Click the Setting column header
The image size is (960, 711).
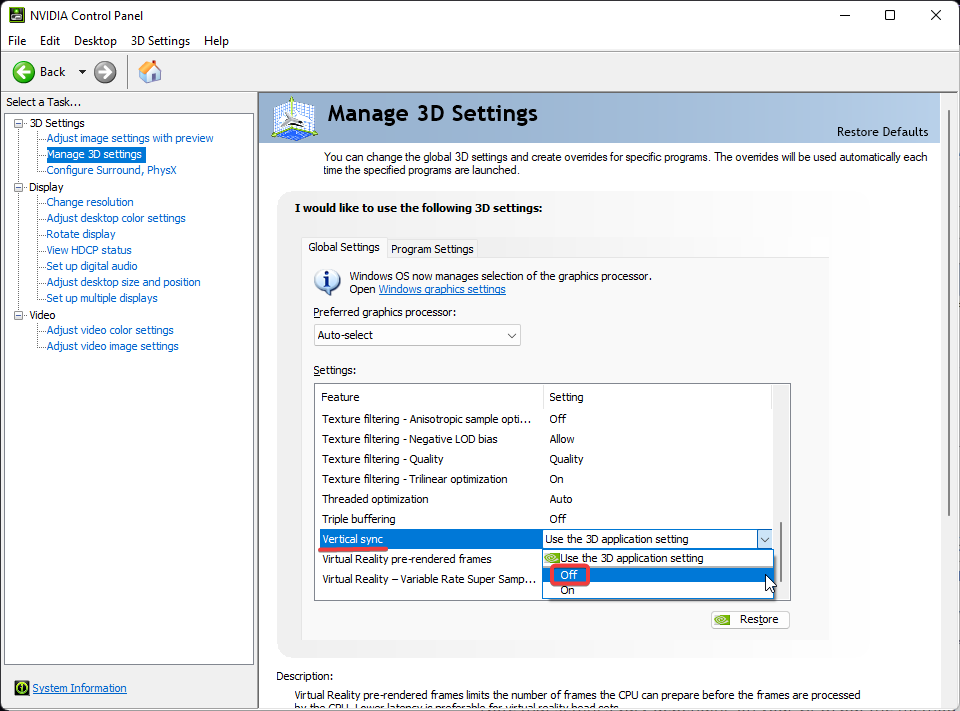pyautogui.click(x=657, y=397)
